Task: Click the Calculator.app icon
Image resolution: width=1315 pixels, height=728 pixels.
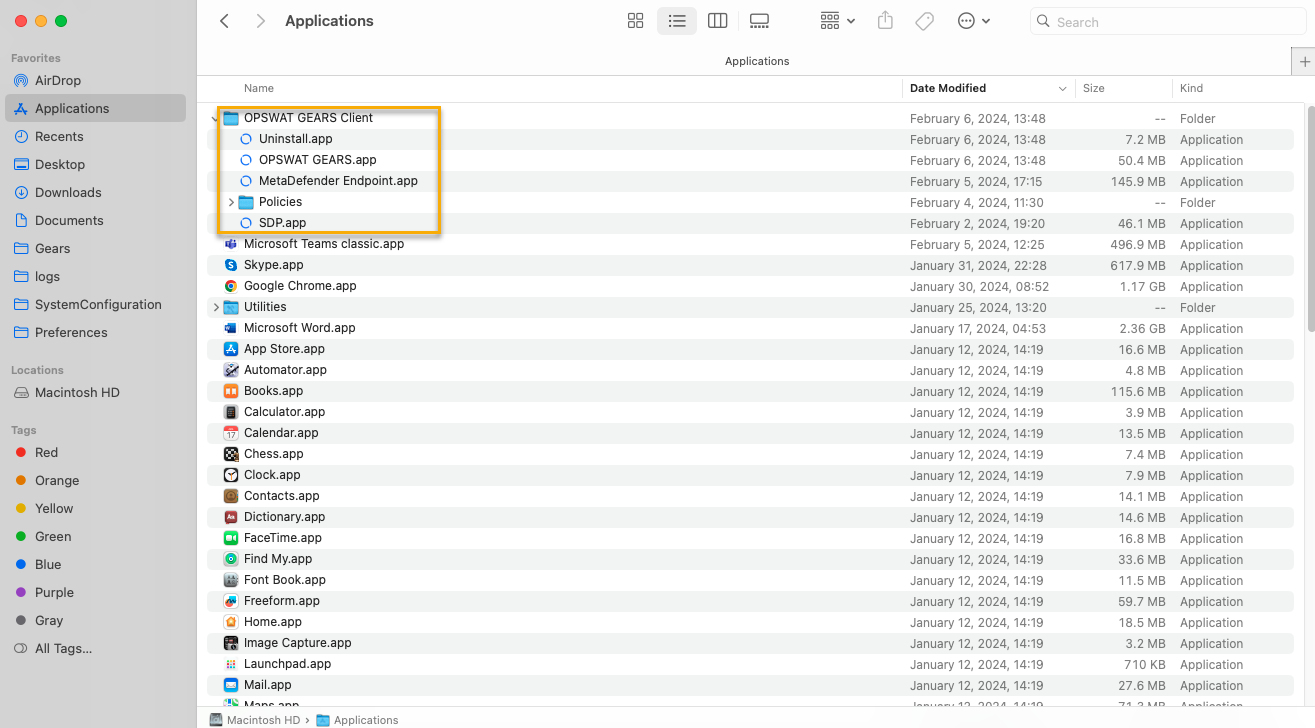Action: [x=231, y=412]
